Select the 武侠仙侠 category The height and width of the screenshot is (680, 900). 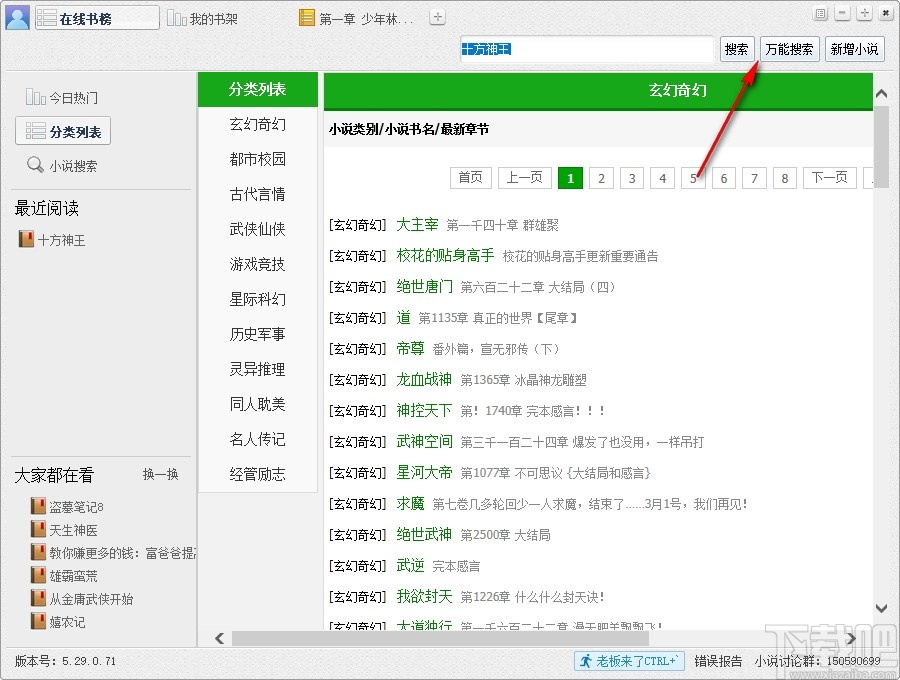tap(257, 228)
